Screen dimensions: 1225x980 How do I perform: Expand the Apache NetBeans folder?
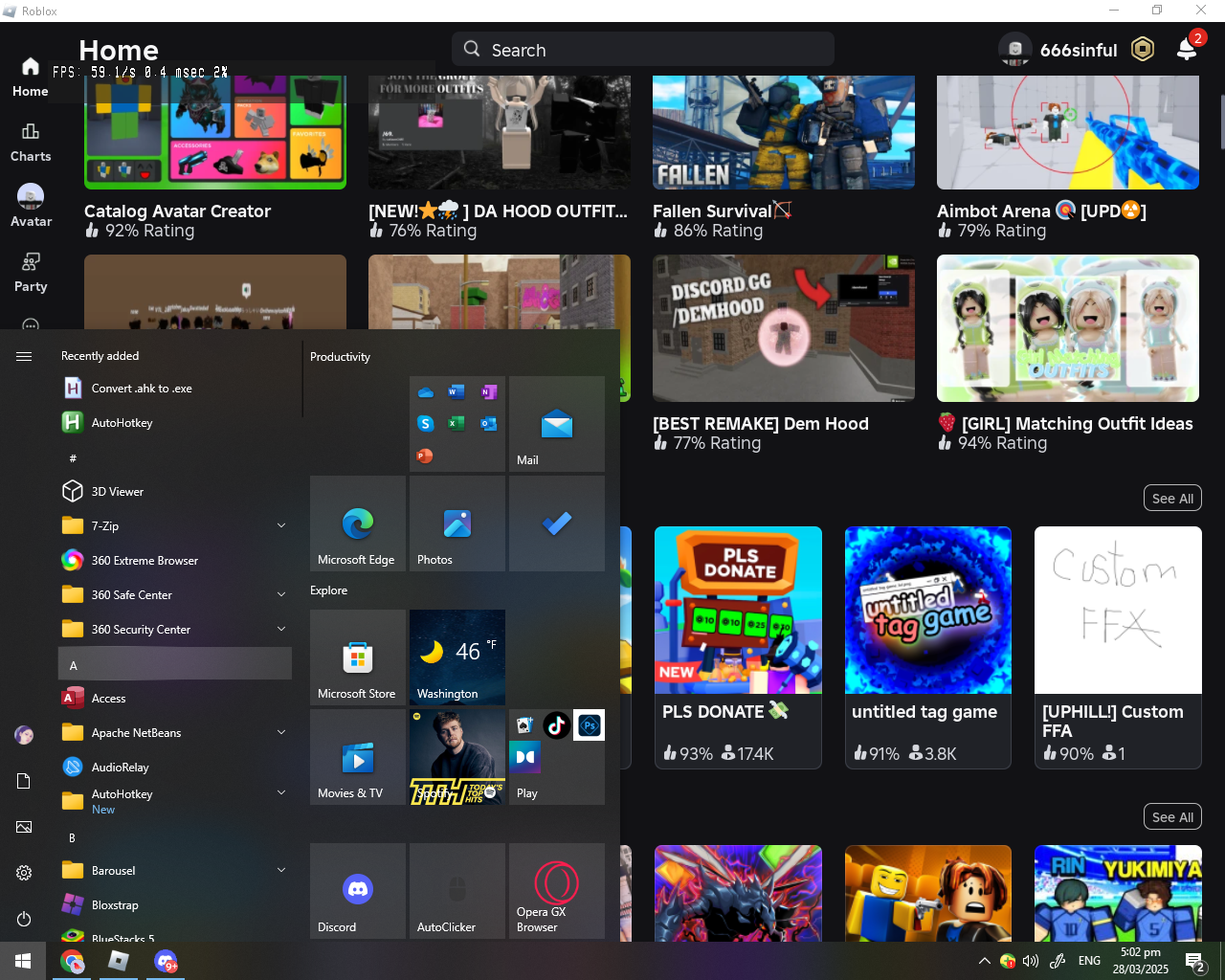[x=174, y=733]
